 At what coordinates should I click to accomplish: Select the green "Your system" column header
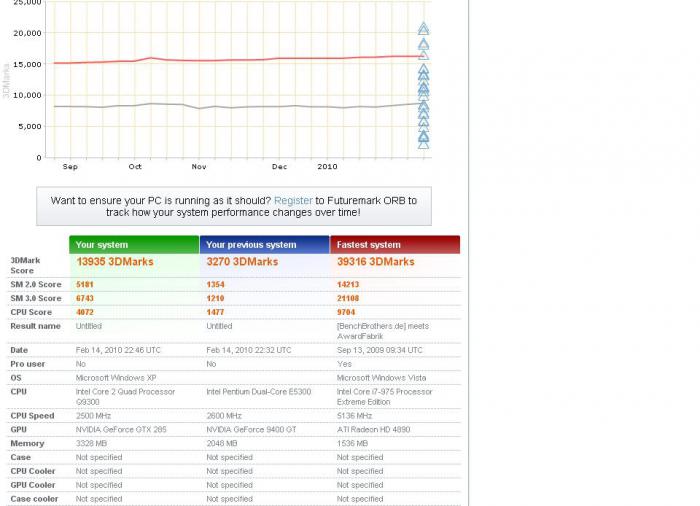coord(134,245)
